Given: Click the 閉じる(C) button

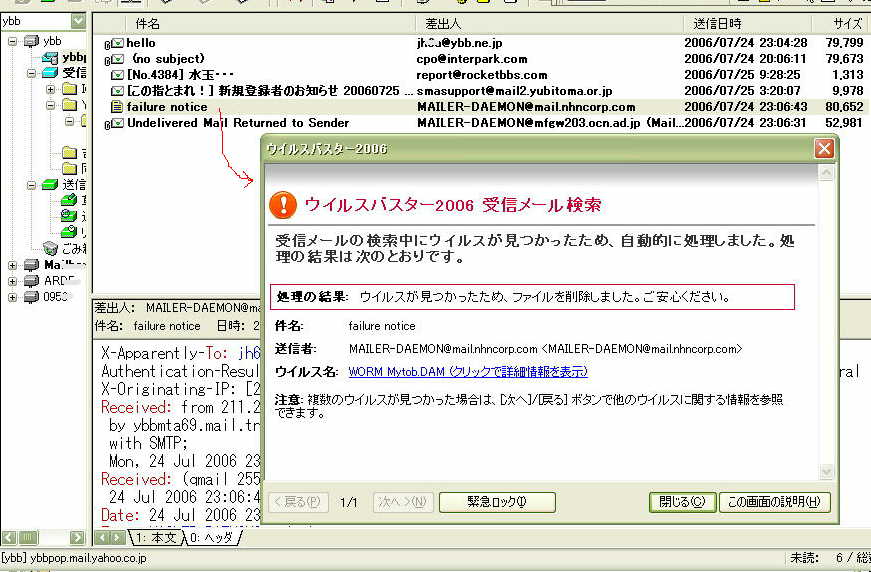Looking at the screenshot, I should [682, 502].
